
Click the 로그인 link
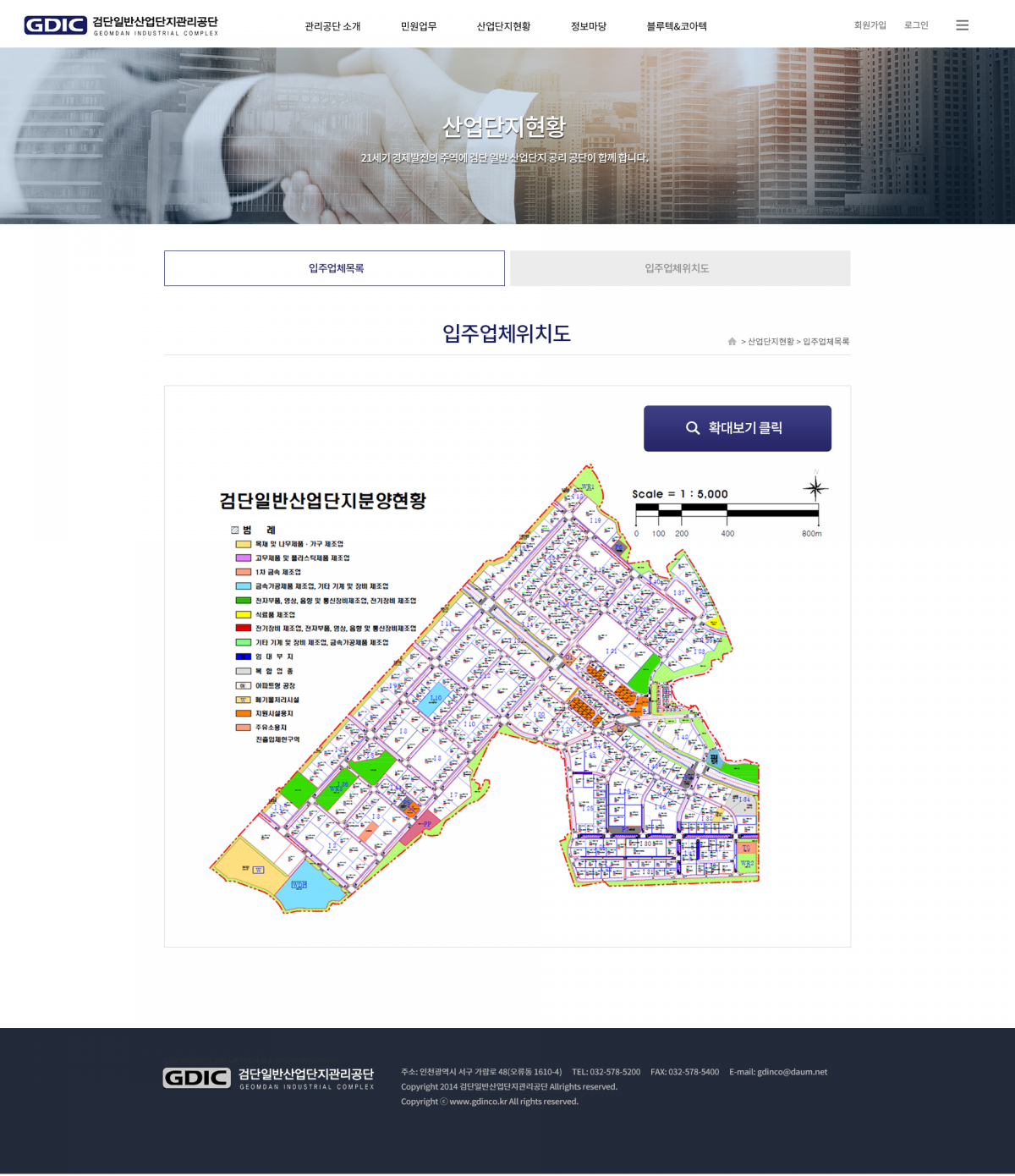916,25
